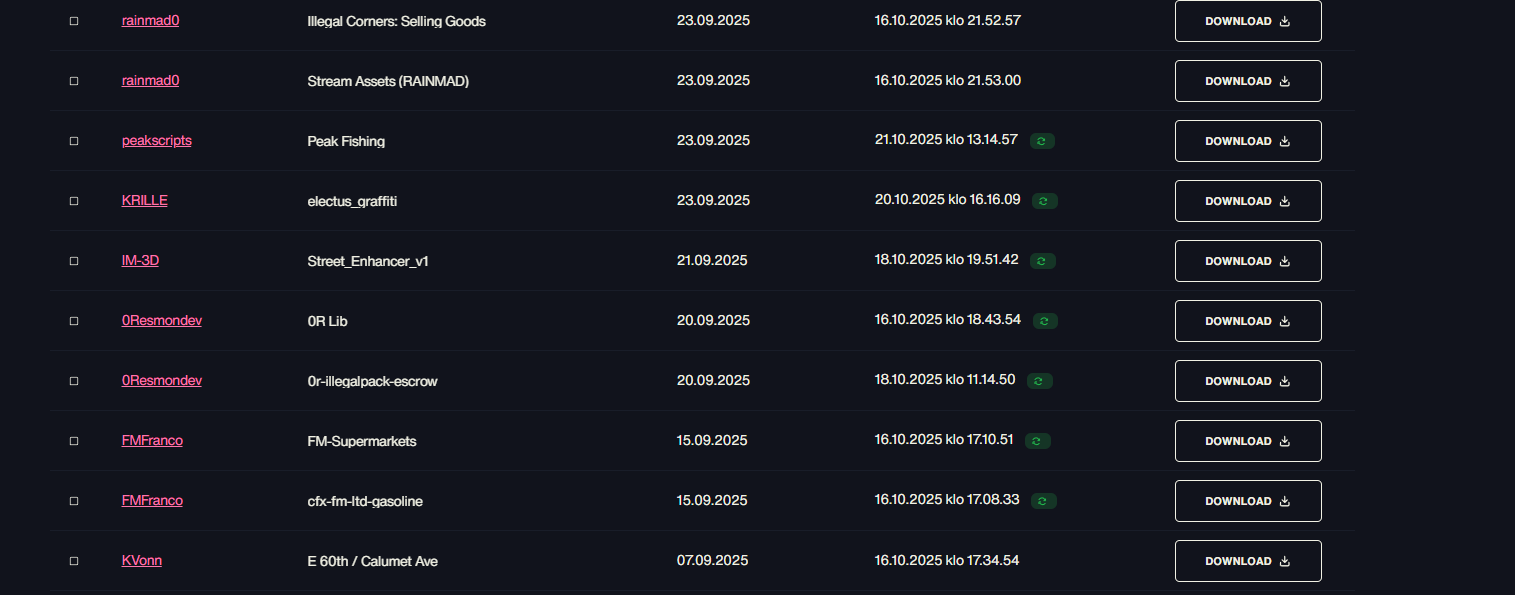The image size is (1515, 595).
Task: Open the peakscripts author link
Action: (157, 140)
